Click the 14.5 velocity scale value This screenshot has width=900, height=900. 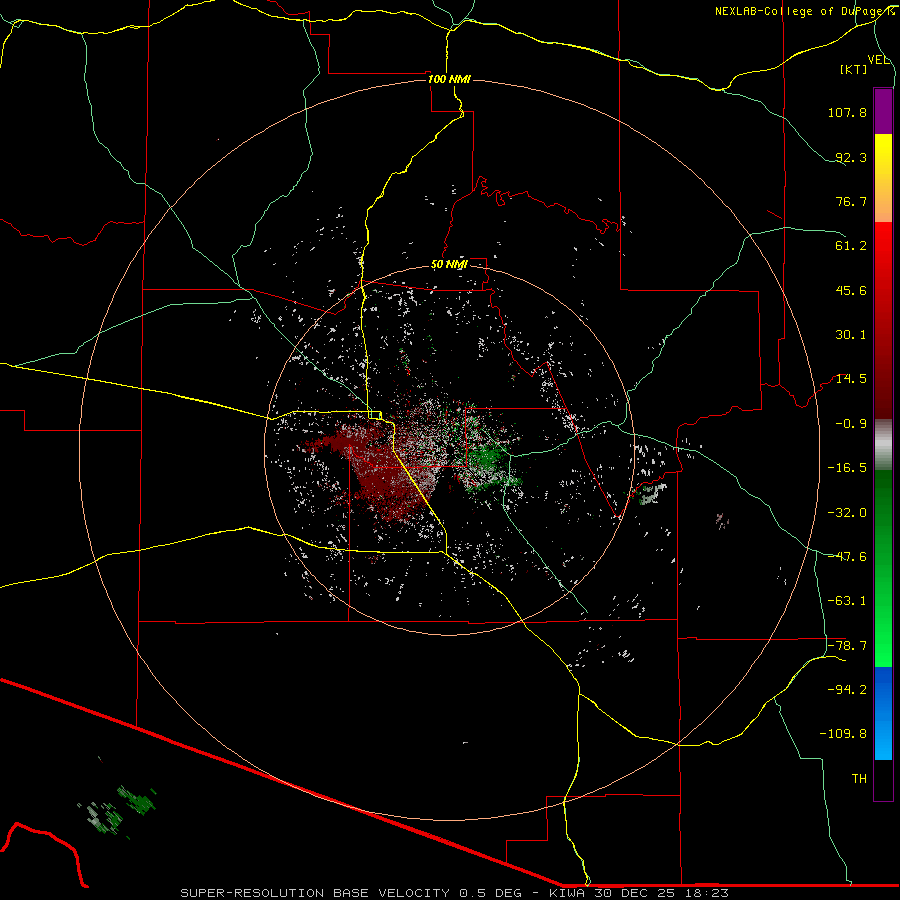851,379
